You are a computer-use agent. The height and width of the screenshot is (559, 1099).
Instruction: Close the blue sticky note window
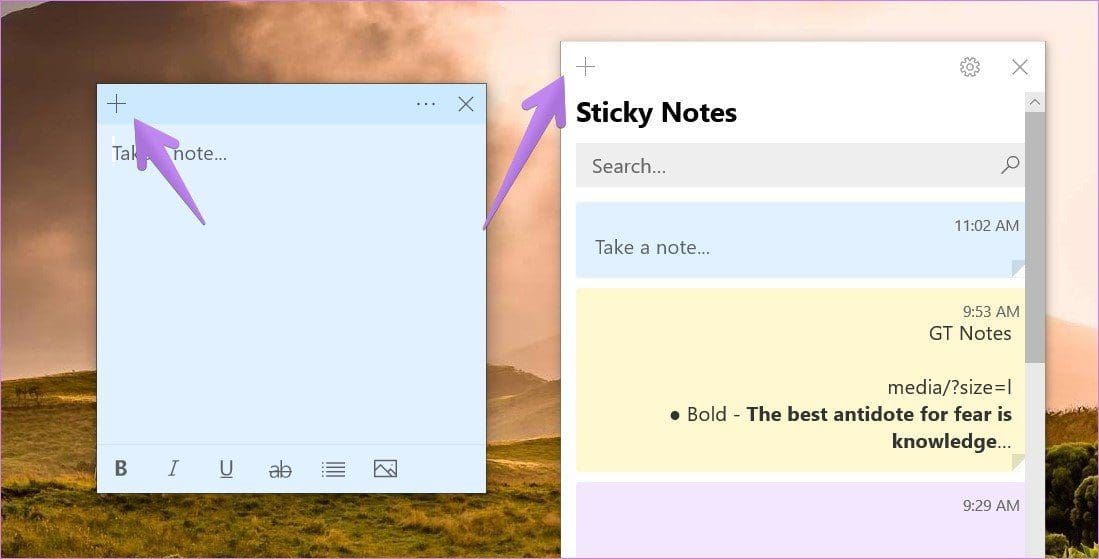click(x=465, y=104)
